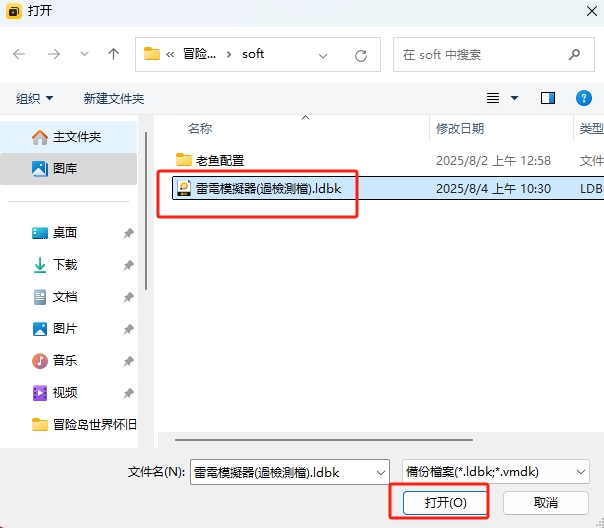Open recent locations chevron
Viewport: 604px width, 528px height.
pyautogui.click(x=84, y=54)
